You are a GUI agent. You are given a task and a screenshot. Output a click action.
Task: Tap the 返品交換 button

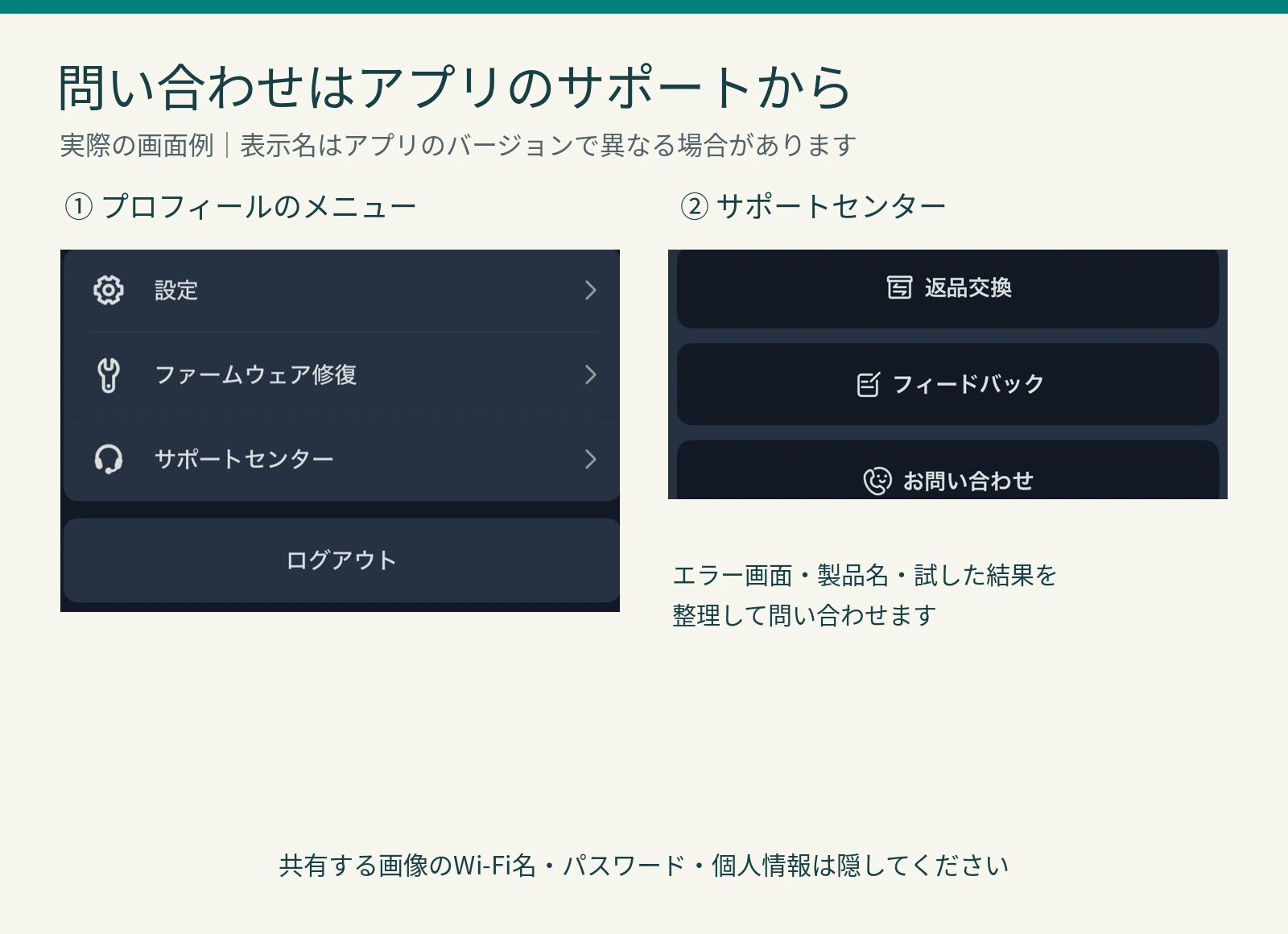click(947, 288)
